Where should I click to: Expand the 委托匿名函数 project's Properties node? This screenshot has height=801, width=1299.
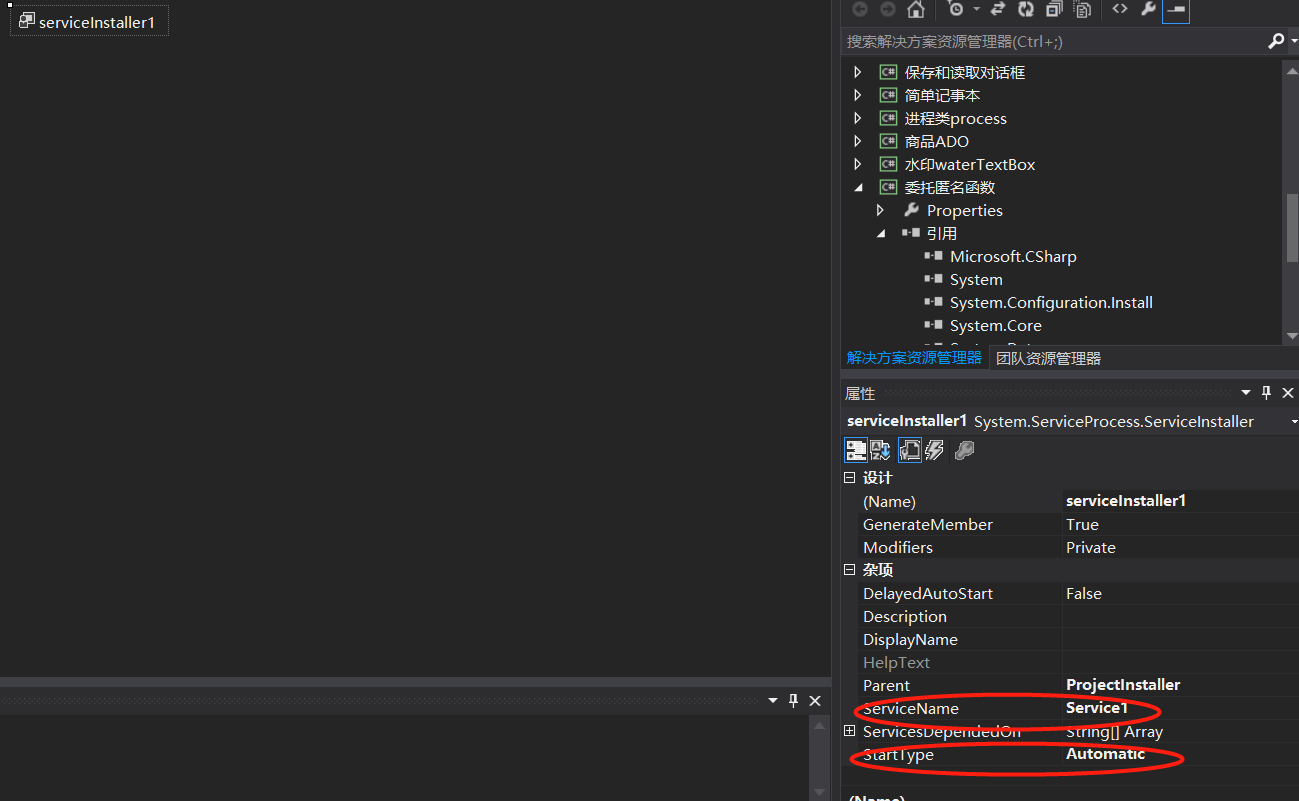[x=881, y=210]
